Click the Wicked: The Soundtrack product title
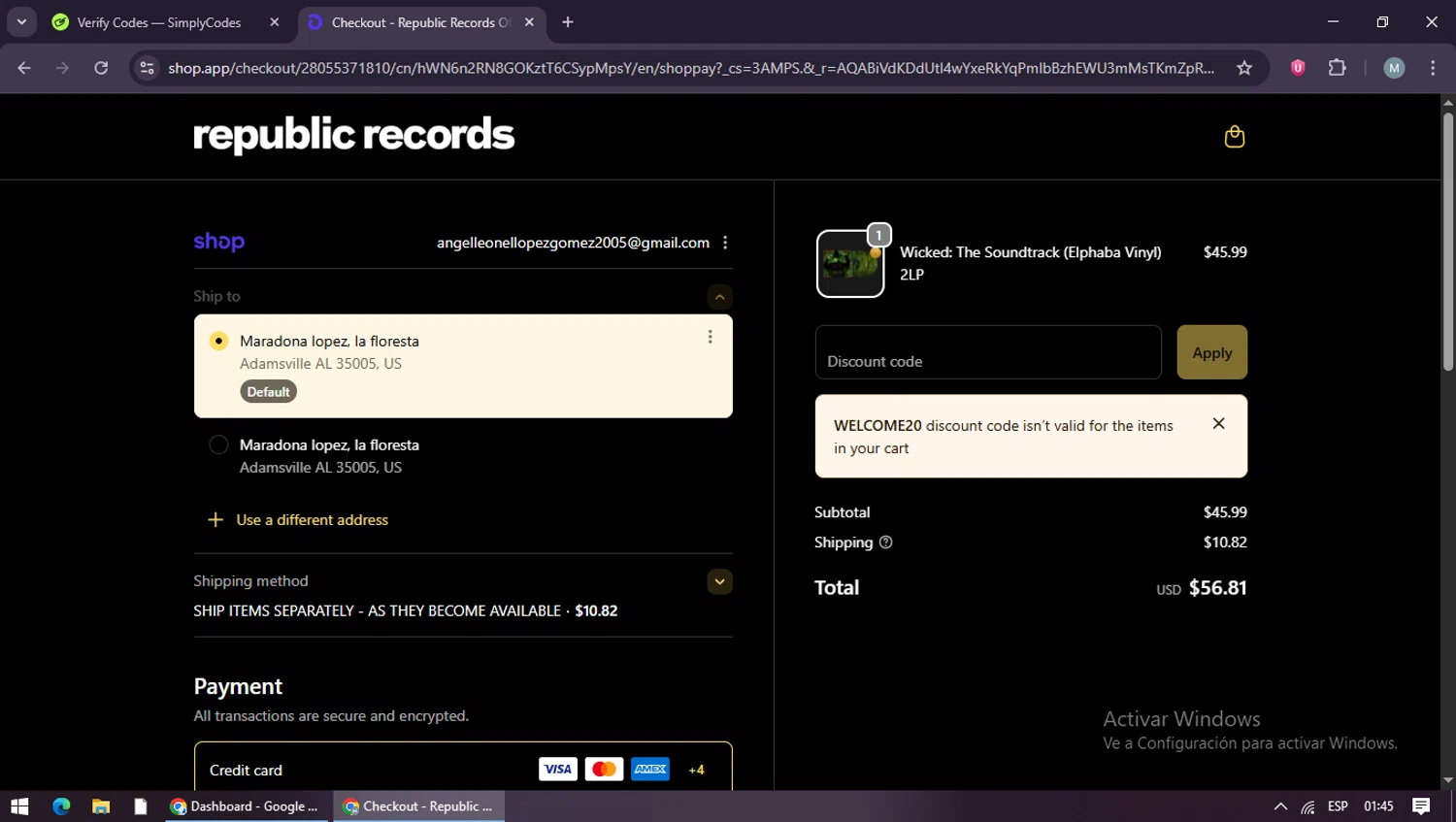This screenshot has height=822, width=1456. (1030, 252)
